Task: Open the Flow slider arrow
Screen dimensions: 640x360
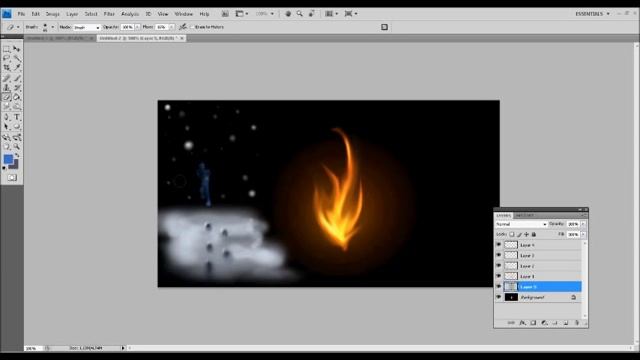Action: tap(171, 27)
